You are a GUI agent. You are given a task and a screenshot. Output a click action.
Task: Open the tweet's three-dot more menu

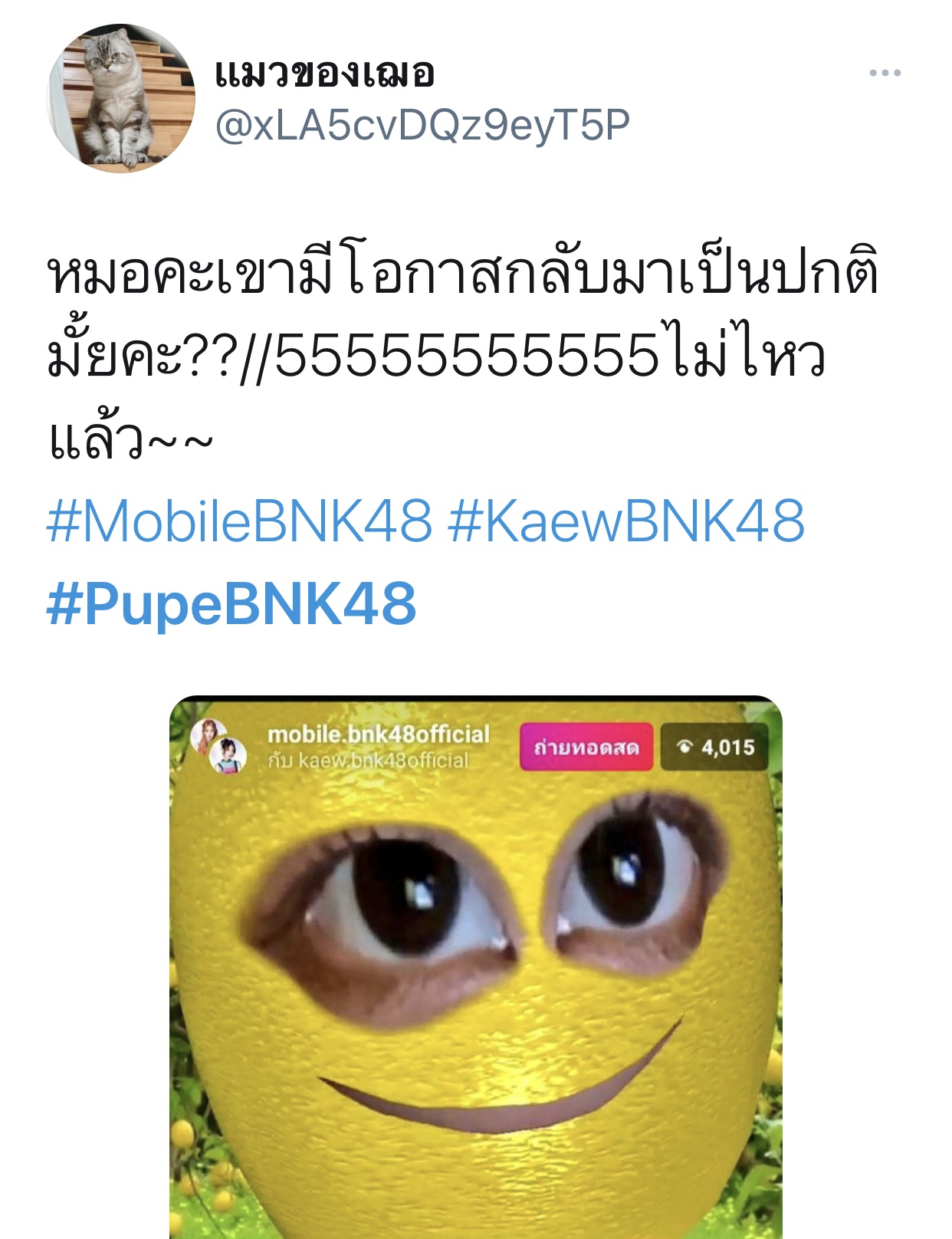885,74
